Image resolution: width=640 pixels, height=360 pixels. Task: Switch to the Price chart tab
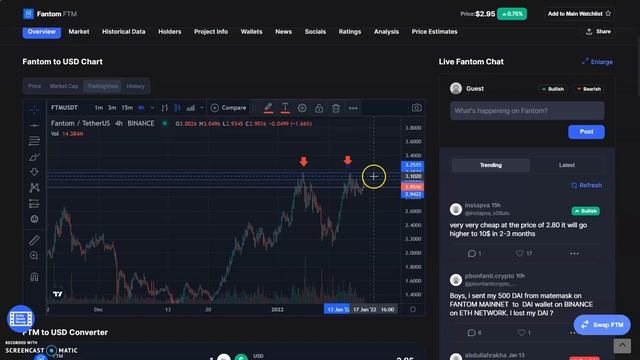[x=35, y=86]
